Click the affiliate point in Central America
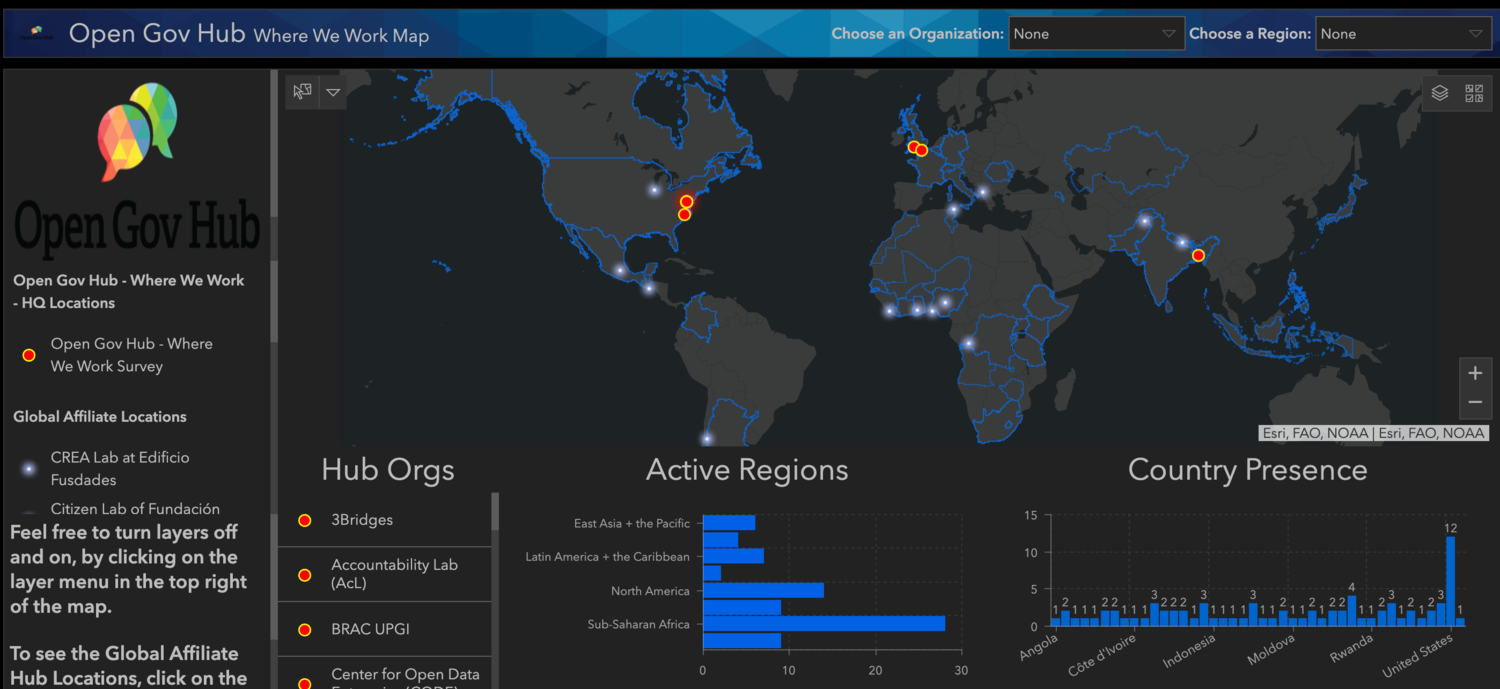The height and width of the screenshot is (689, 1500). point(649,288)
